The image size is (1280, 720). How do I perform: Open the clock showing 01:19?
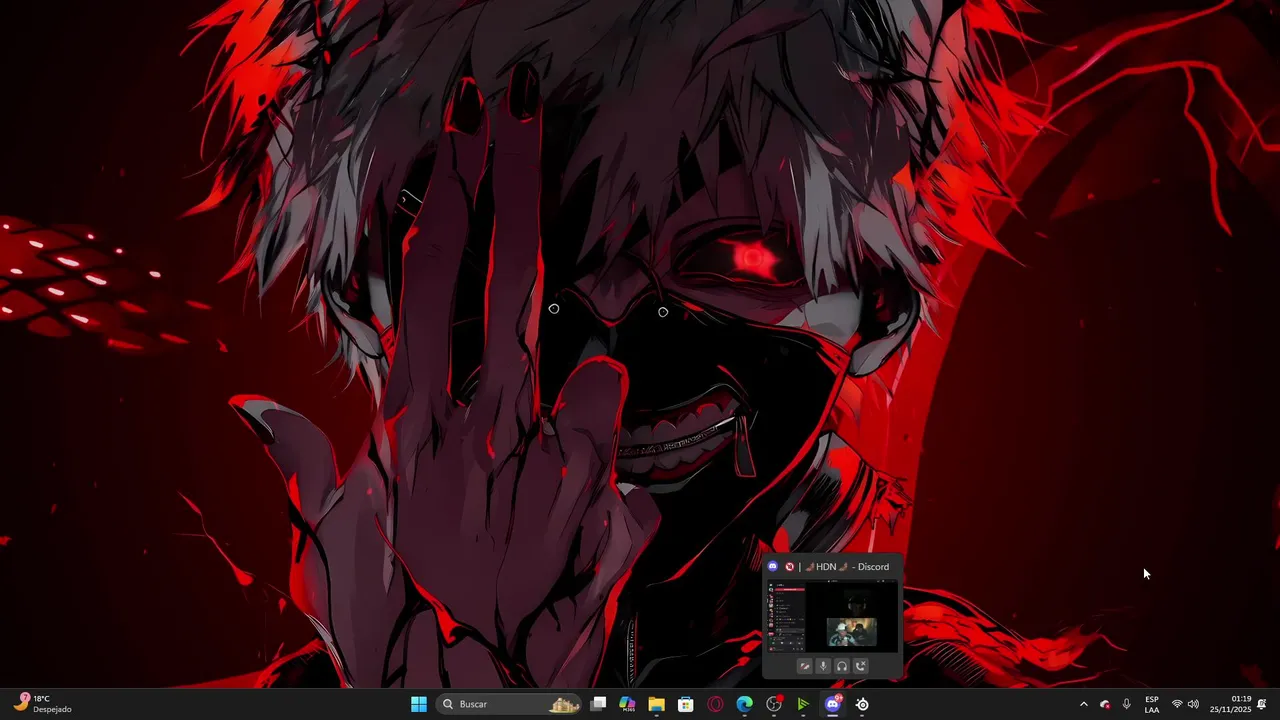[x=1231, y=704]
